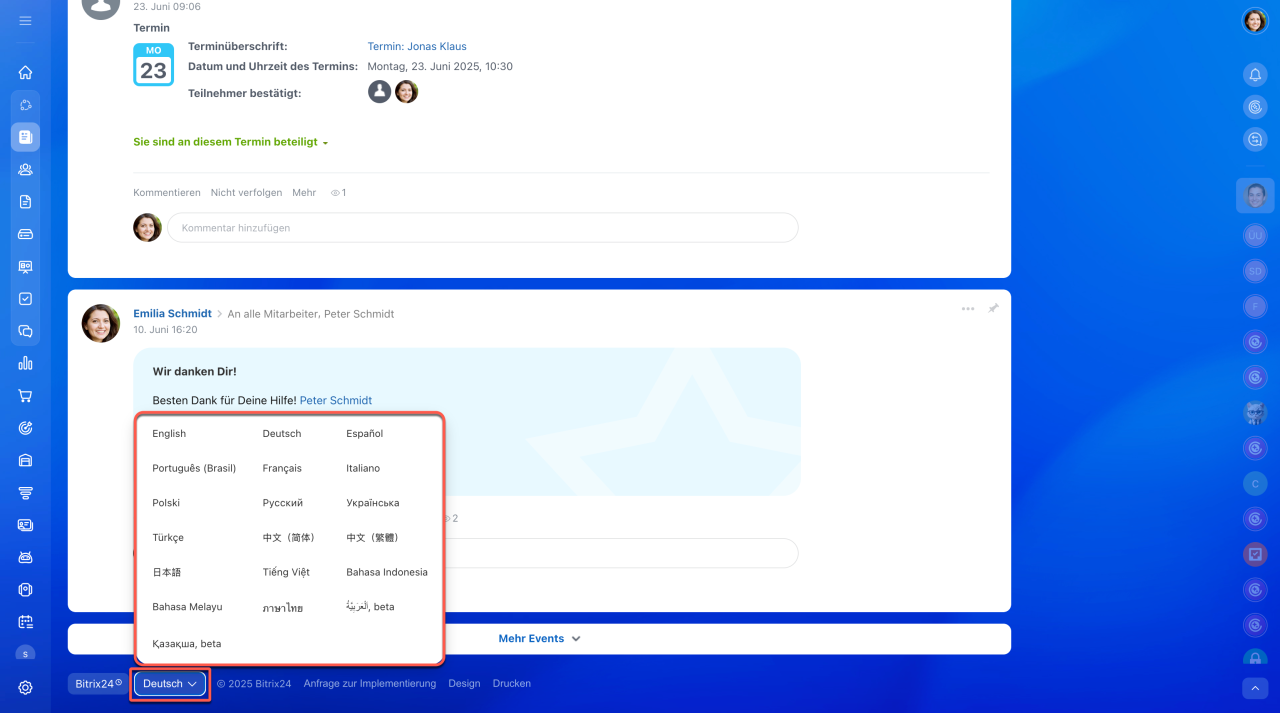1280x713 pixels.
Task: Choose Türkçe in the language list
Action: 168,538
